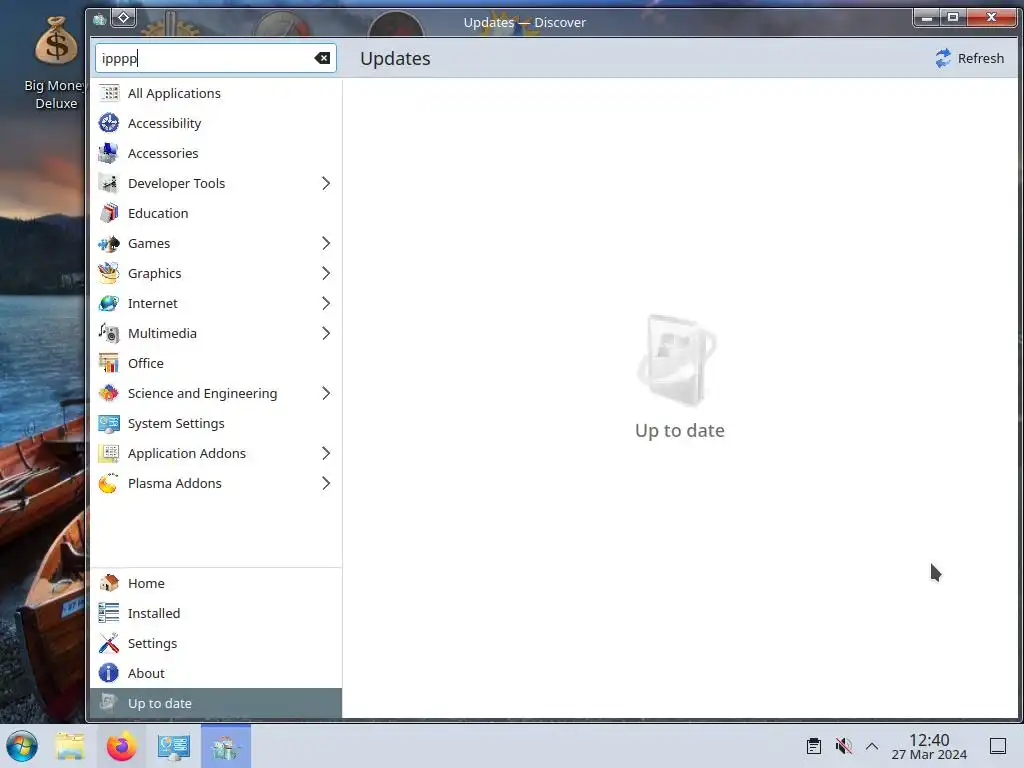
Task: Click the Refresh arrows icon
Action: [943, 58]
